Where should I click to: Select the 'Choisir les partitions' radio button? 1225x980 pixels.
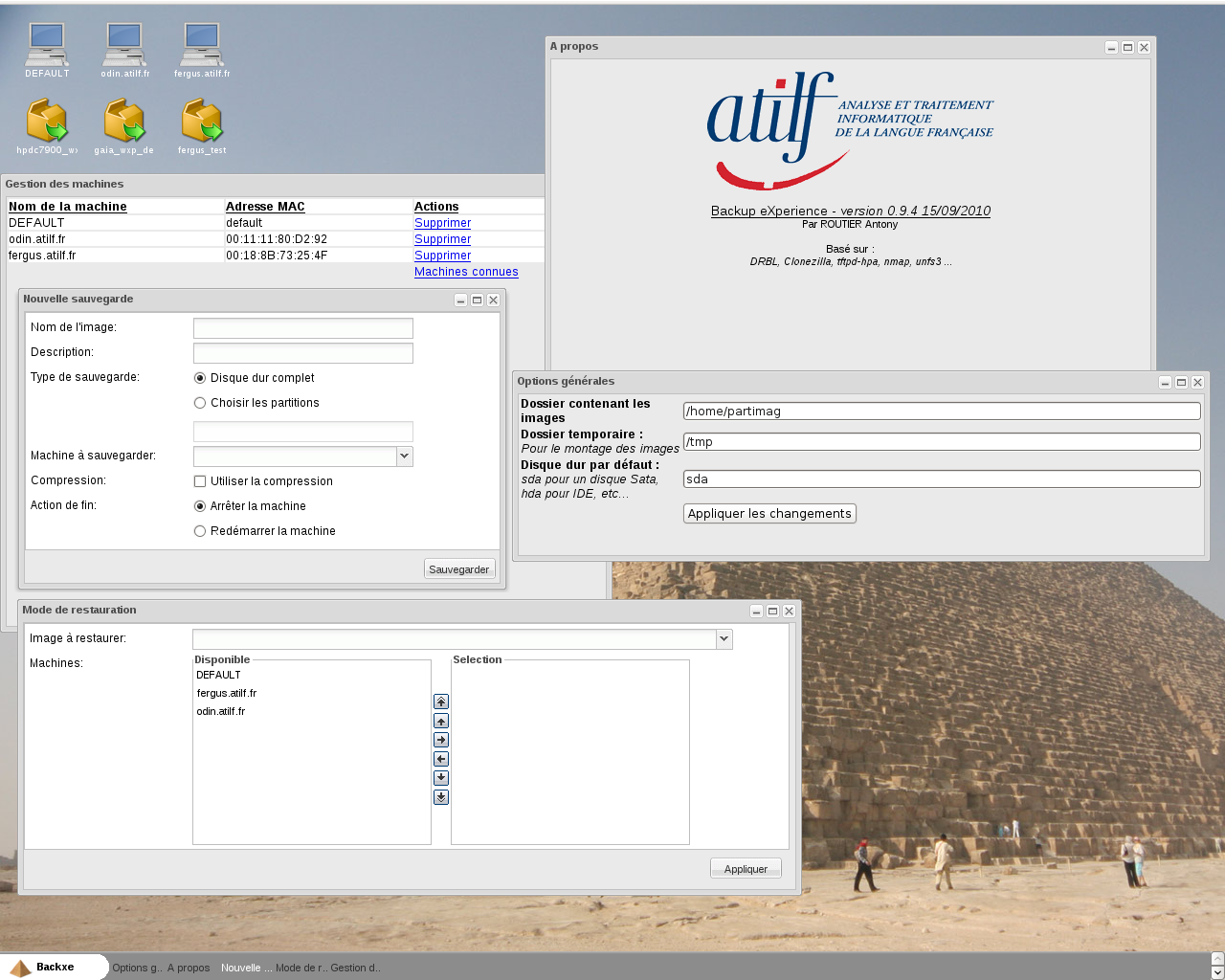coord(200,403)
